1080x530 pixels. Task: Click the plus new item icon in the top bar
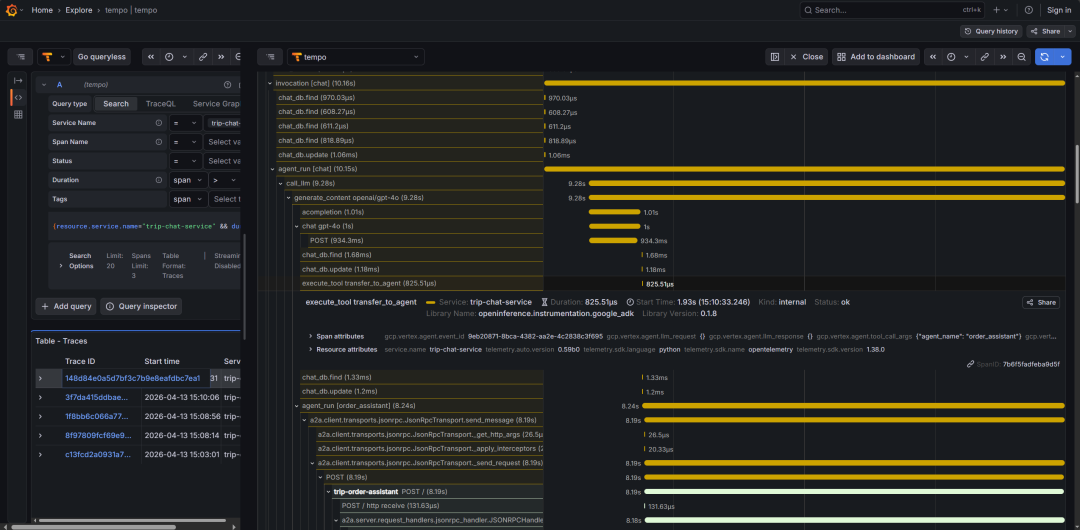(x=997, y=10)
